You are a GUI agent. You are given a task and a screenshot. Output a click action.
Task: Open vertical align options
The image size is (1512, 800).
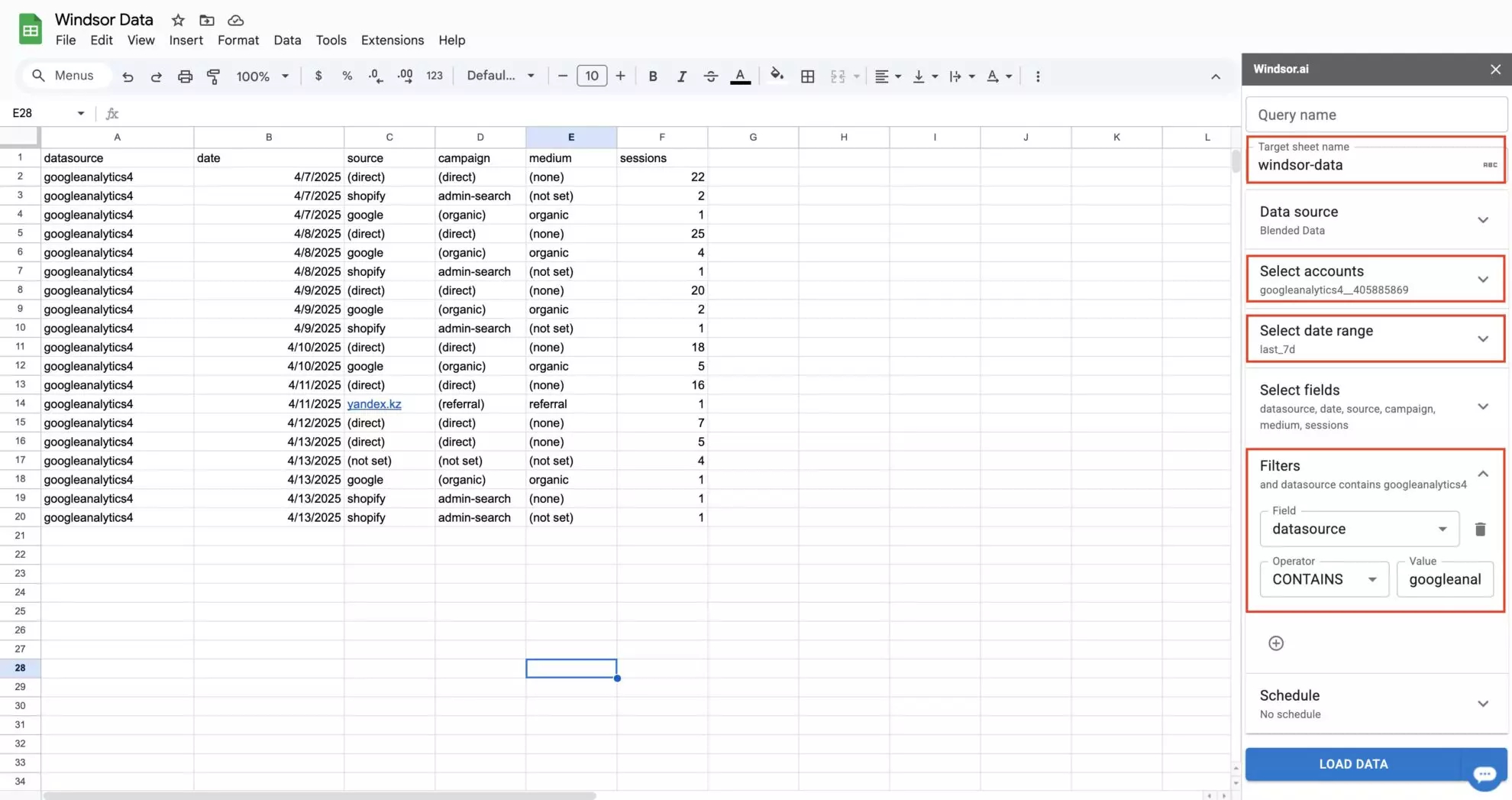click(925, 76)
